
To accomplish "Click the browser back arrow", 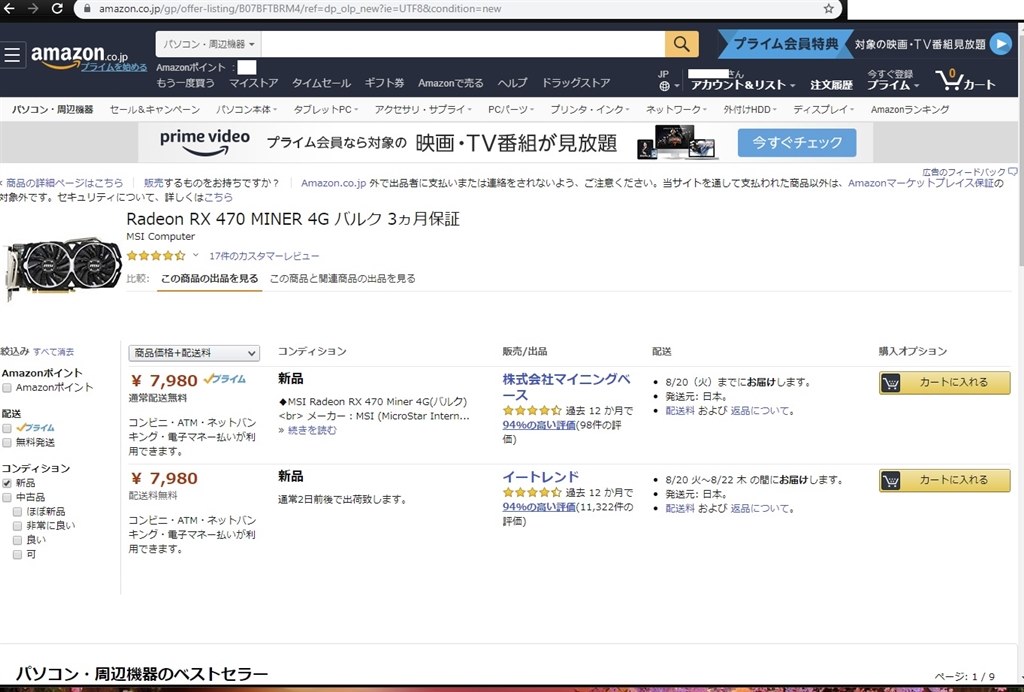I will (10, 8).
